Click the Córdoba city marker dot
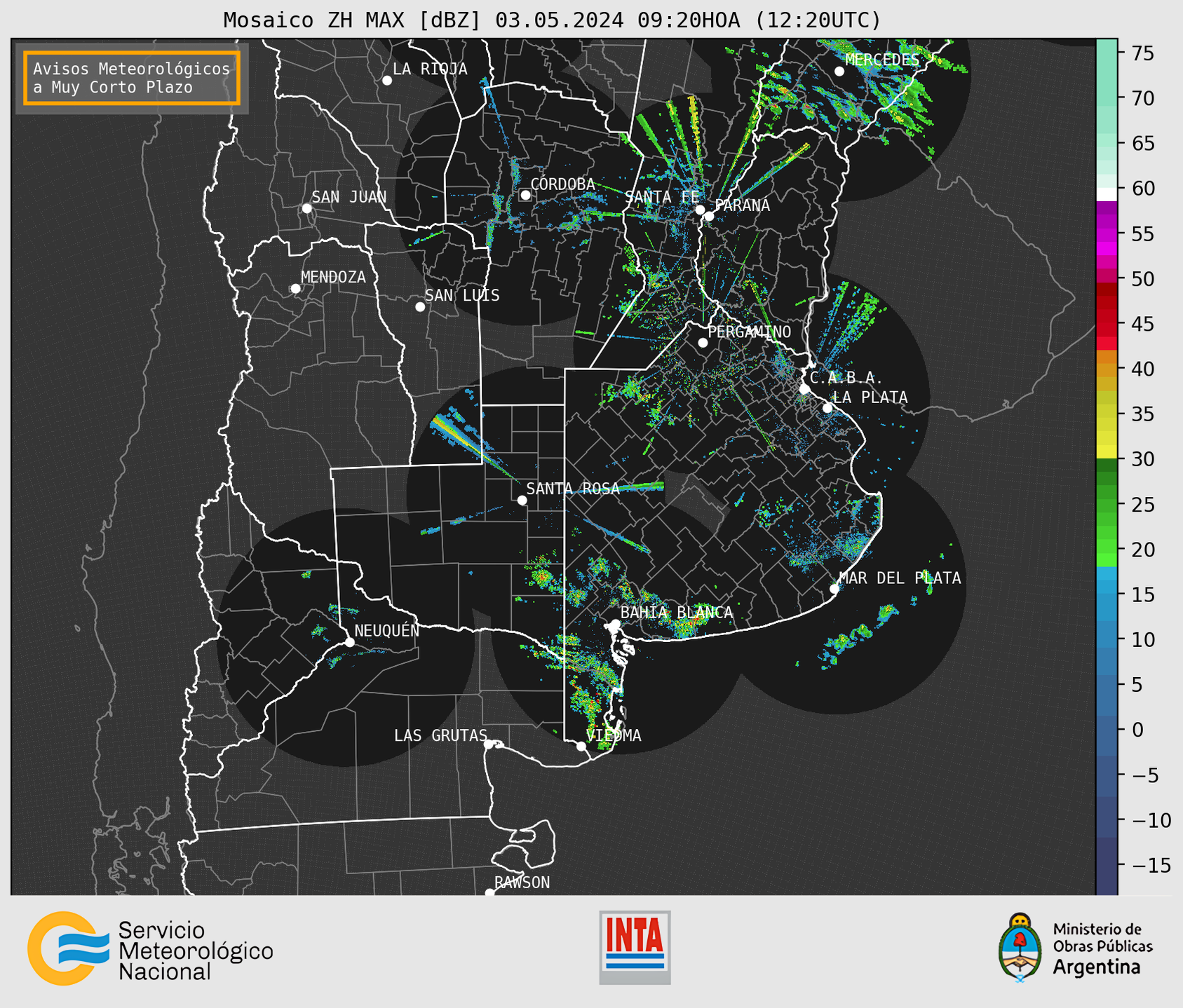Viewport: 1183px width, 1008px height. (x=525, y=195)
